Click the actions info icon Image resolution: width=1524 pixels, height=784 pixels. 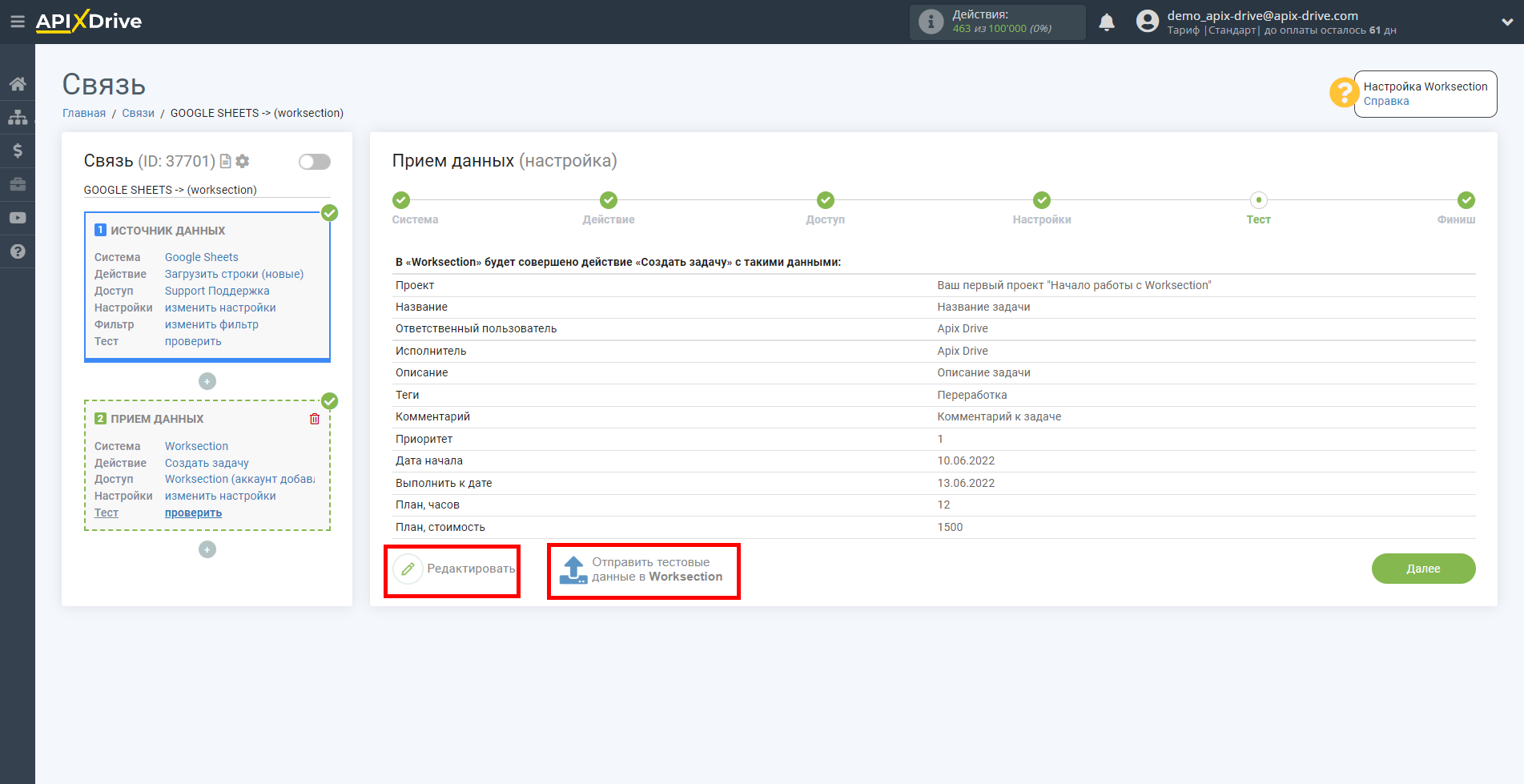pyautogui.click(x=931, y=22)
